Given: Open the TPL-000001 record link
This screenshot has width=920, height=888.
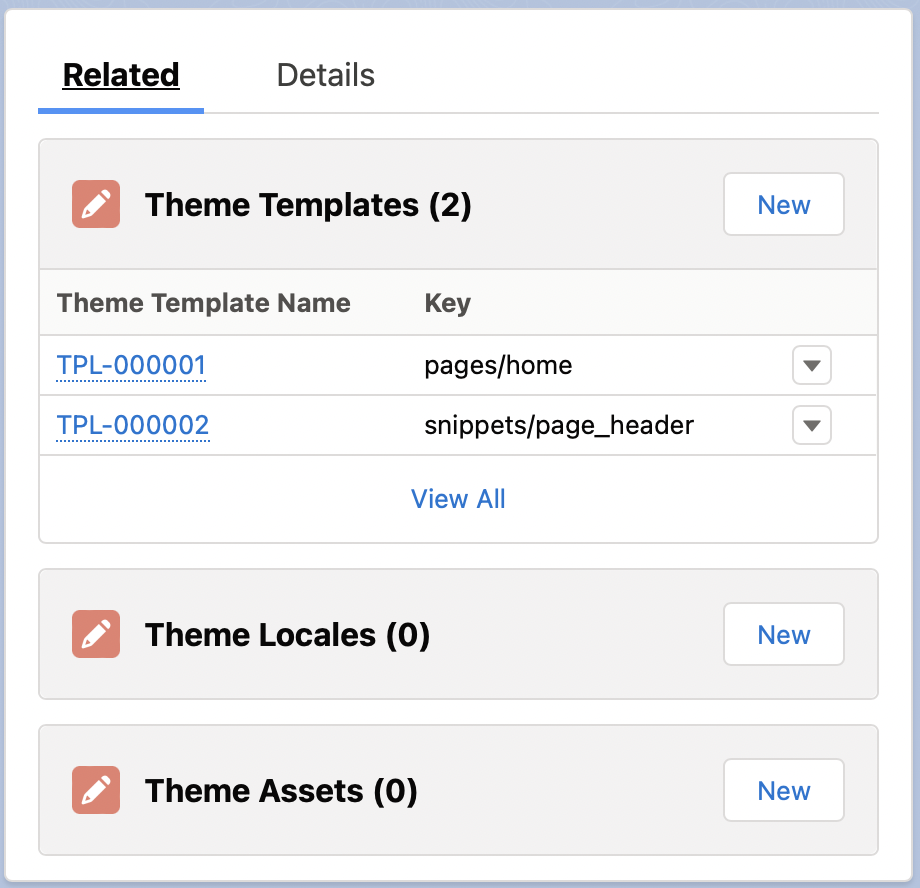Looking at the screenshot, I should 131,365.
